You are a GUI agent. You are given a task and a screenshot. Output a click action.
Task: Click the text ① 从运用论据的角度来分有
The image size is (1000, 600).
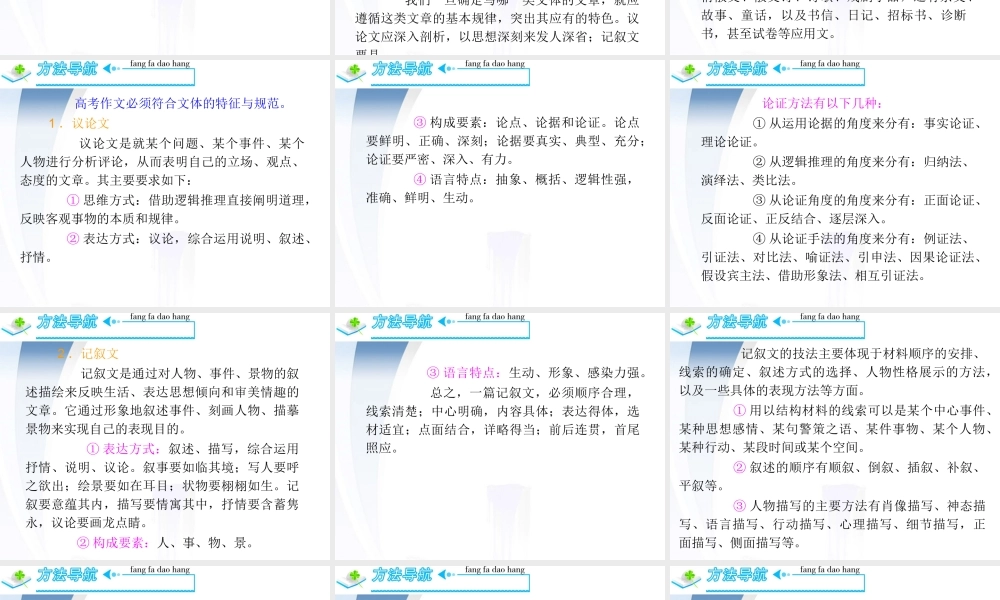pos(867,124)
